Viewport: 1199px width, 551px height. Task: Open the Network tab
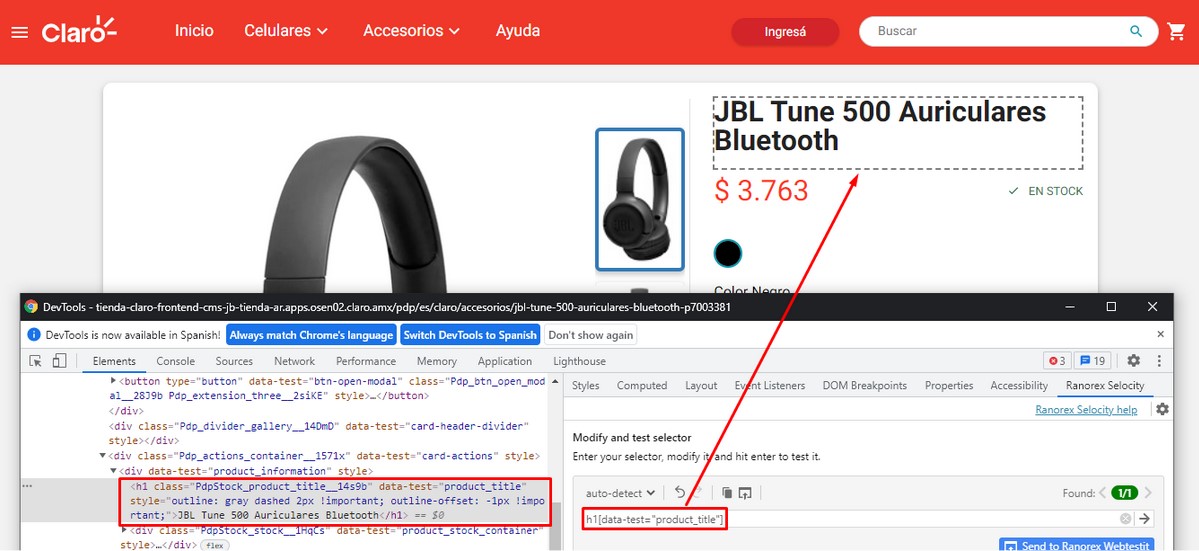point(294,361)
